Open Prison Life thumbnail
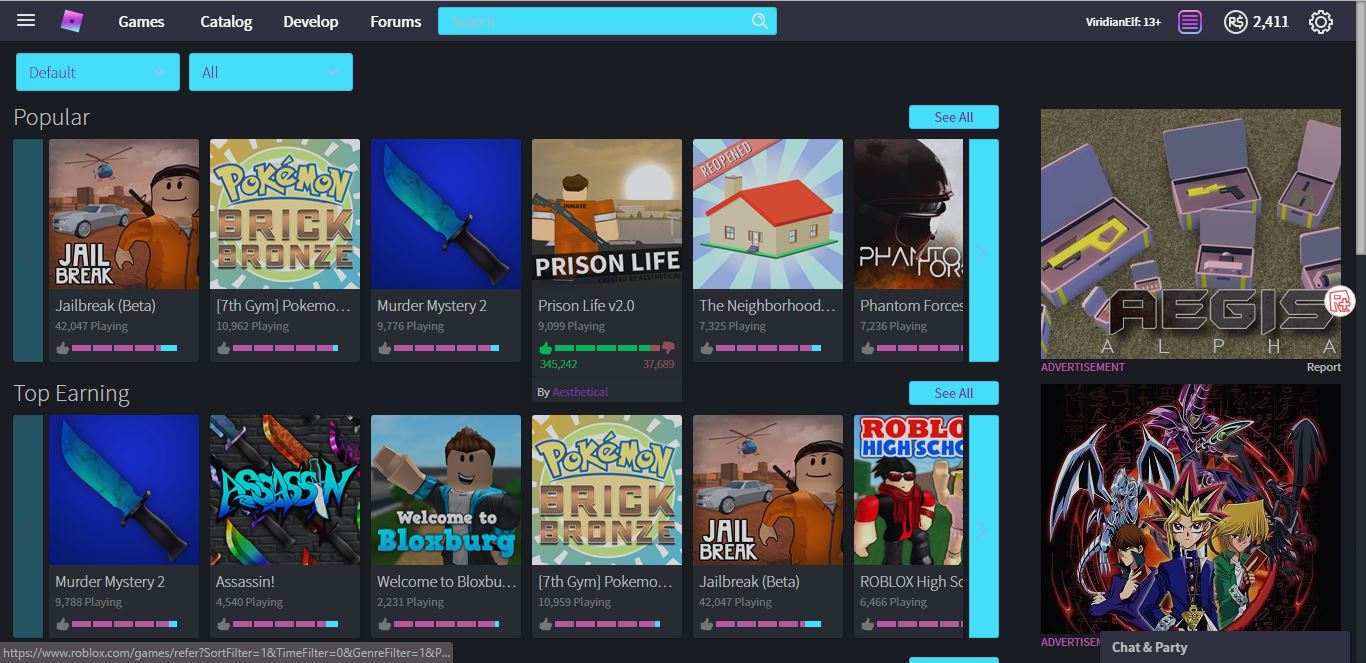 (607, 214)
